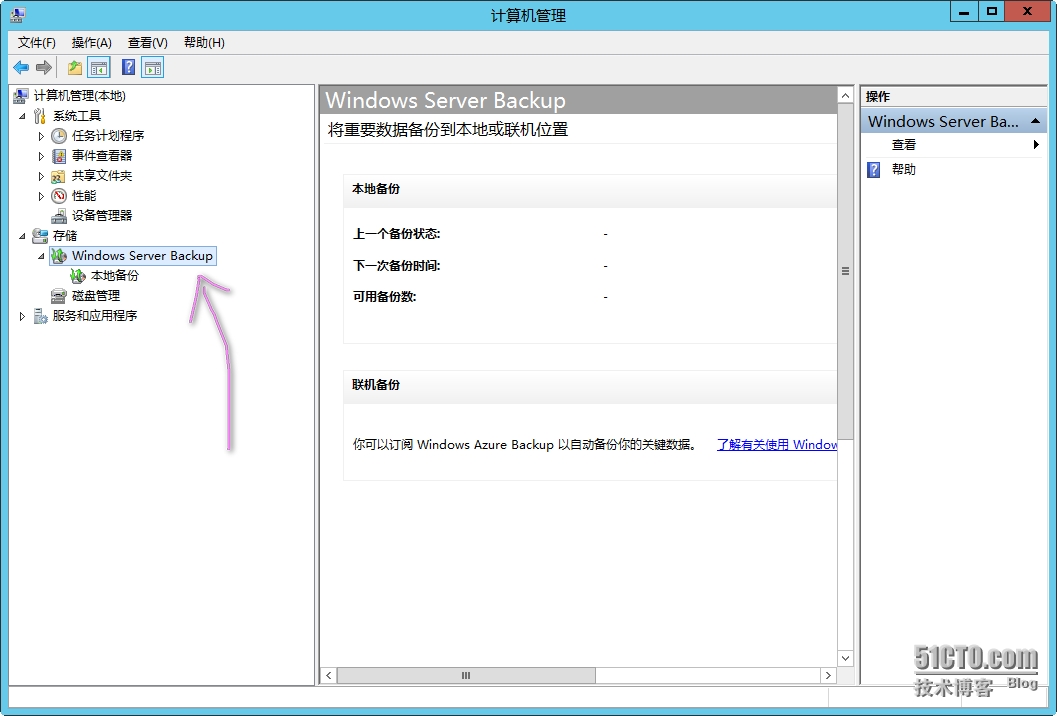Screen dimensions: 1057x716
Task: Collapse the Windows Server Ba... actions section
Action: click(x=1035, y=121)
